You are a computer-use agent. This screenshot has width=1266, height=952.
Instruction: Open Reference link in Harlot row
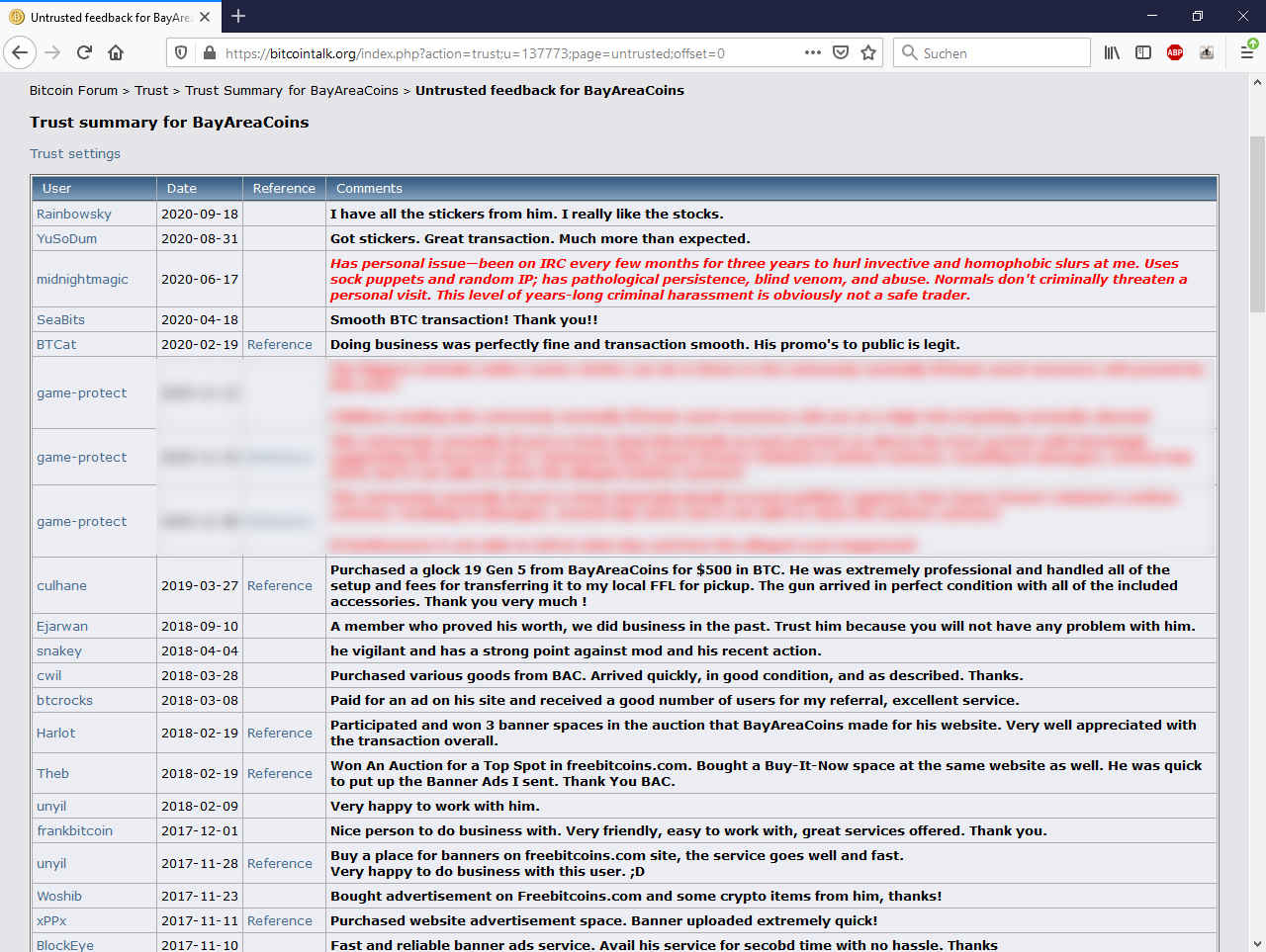click(x=280, y=733)
